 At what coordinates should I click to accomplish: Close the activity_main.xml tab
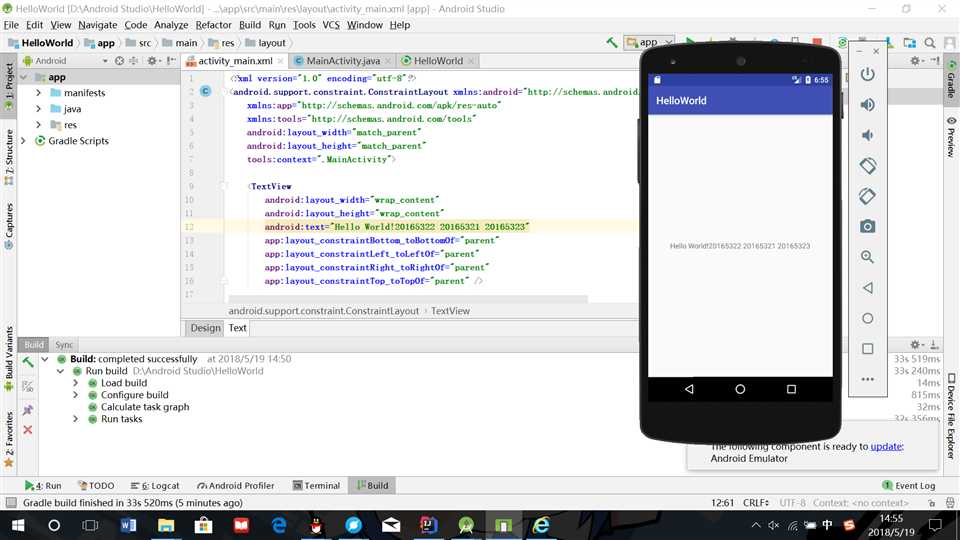(x=280, y=61)
